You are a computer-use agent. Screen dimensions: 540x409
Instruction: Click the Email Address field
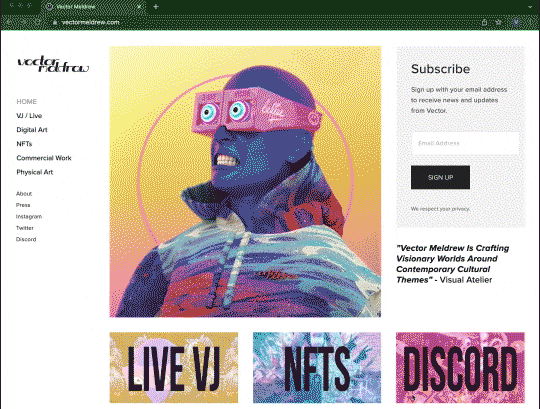point(465,143)
